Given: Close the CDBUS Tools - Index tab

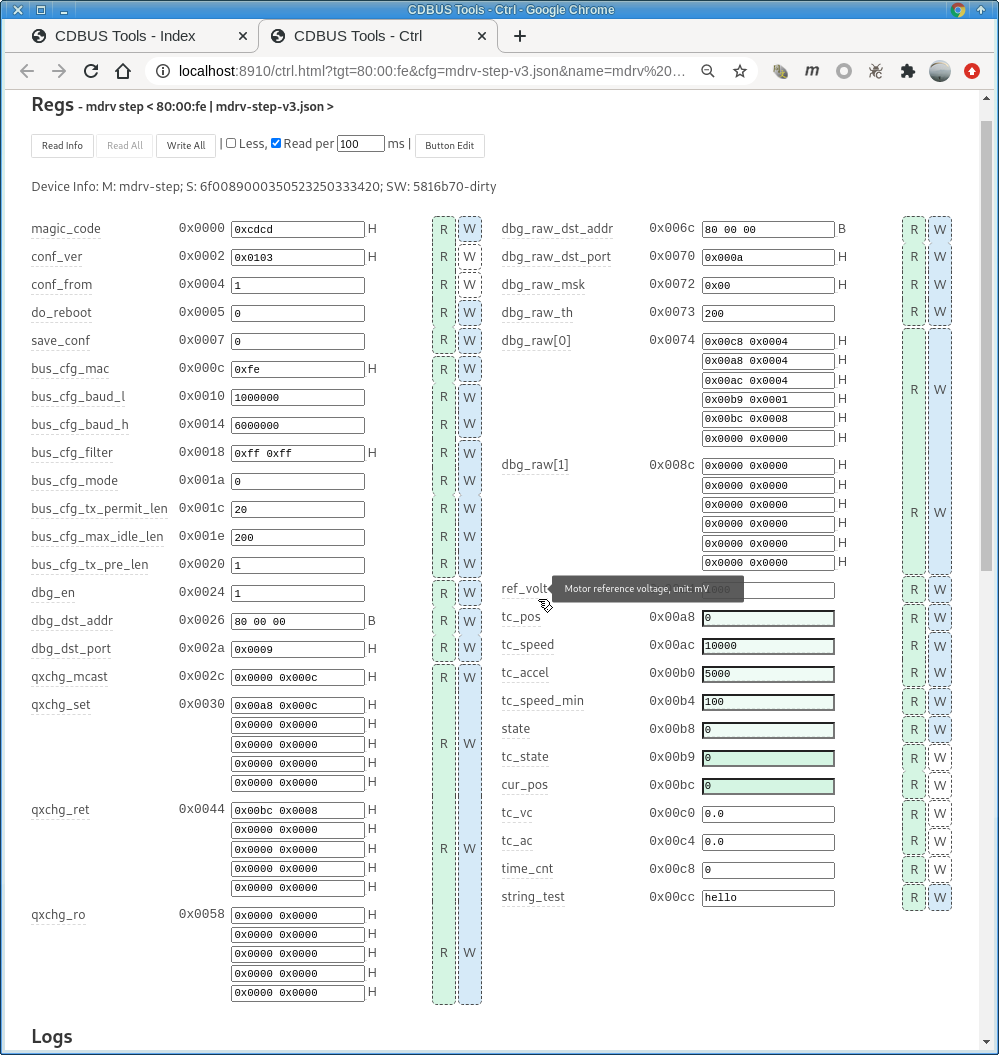Looking at the screenshot, I should tap(243, 36).
